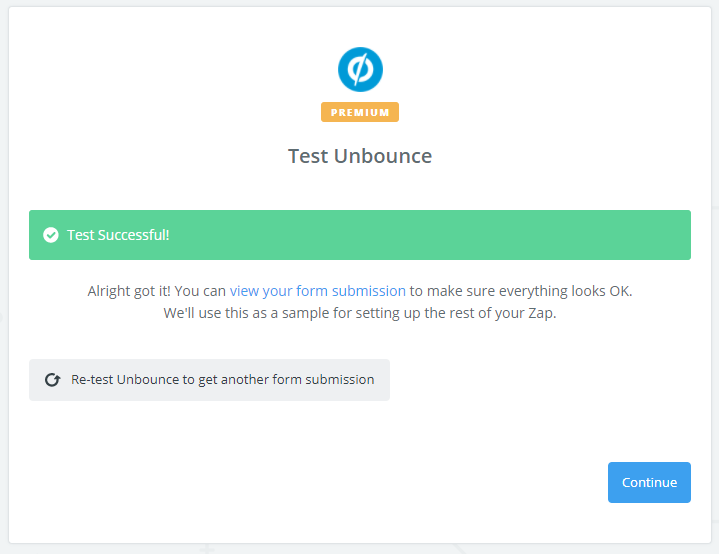Click the empty right end of the green success banner
The width and height of the screenshot is (719, 554).
coord(600,235)
